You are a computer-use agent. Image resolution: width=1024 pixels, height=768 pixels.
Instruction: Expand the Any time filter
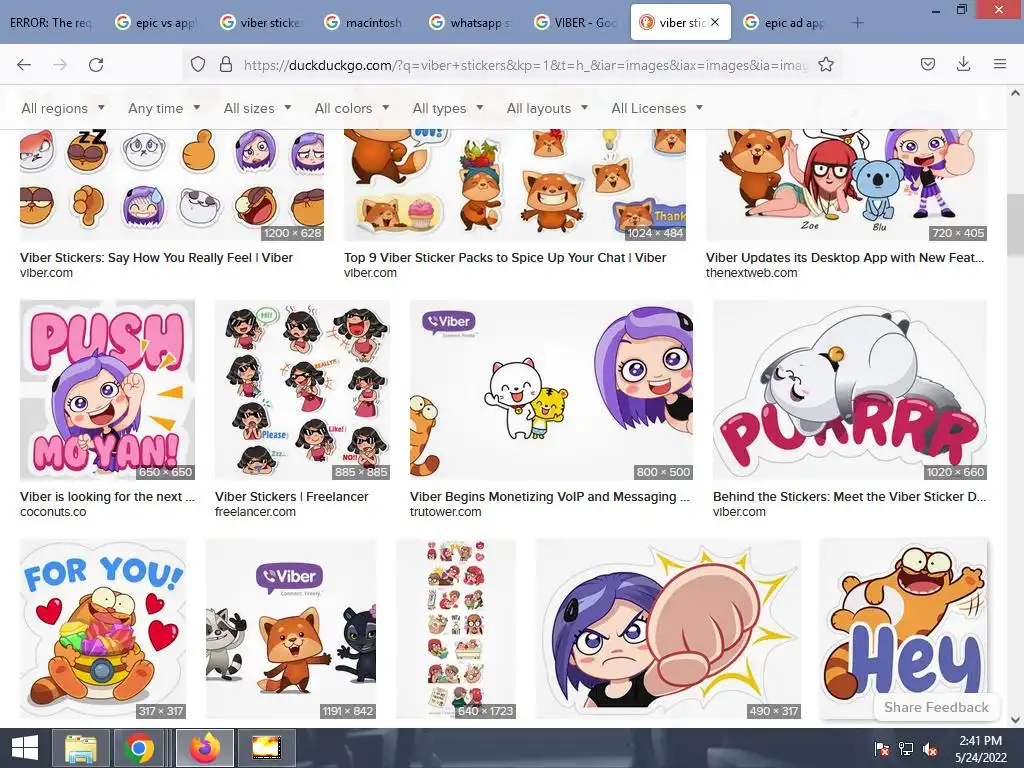(x=164, y=108)
